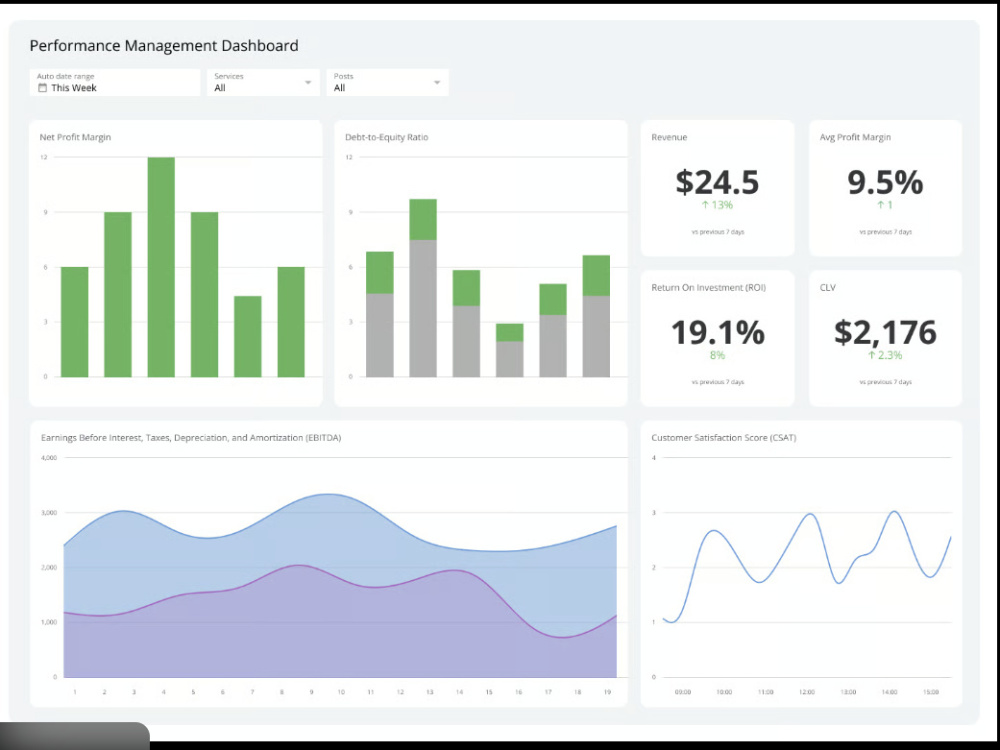
Task: Click the 2,000 label on EBITDA axis
Action: coord(49,568)
